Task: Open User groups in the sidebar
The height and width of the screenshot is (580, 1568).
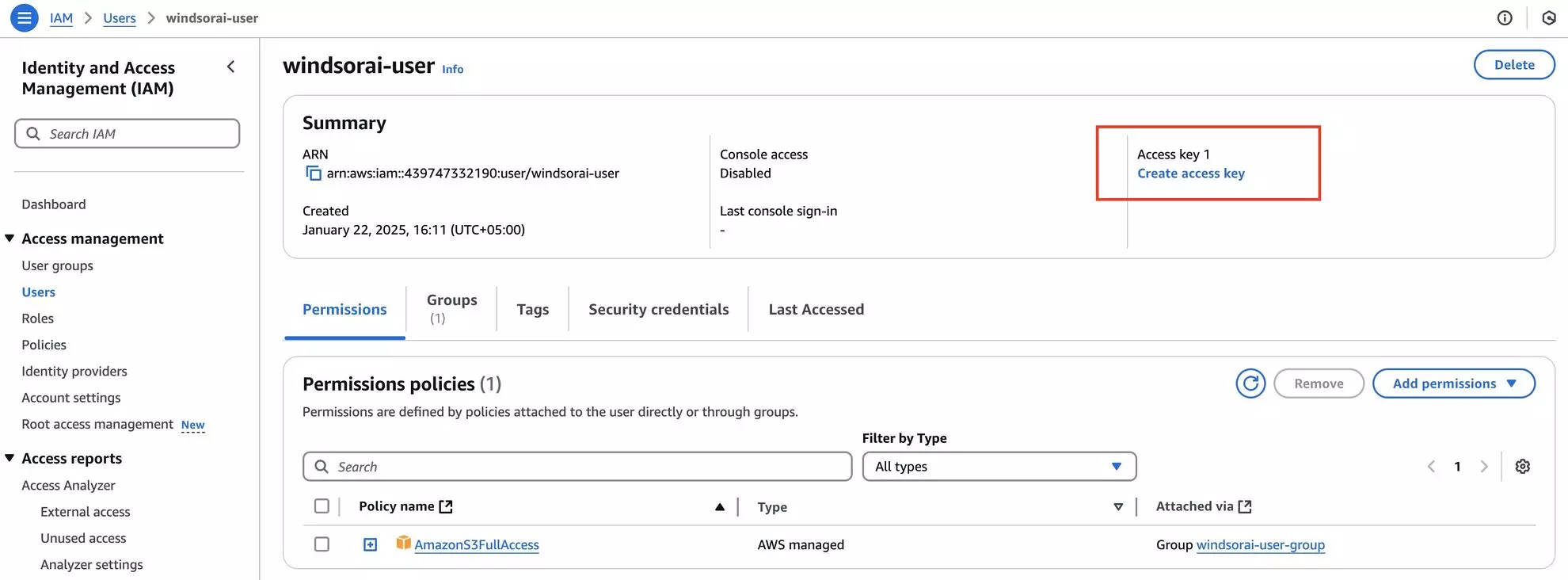Action: tap(57, 265)
